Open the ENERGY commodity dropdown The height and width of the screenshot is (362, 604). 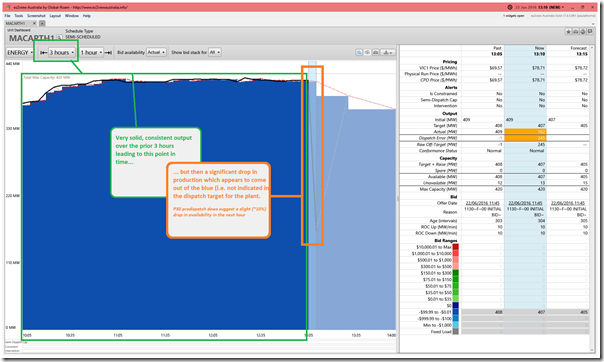coord(20,52)
